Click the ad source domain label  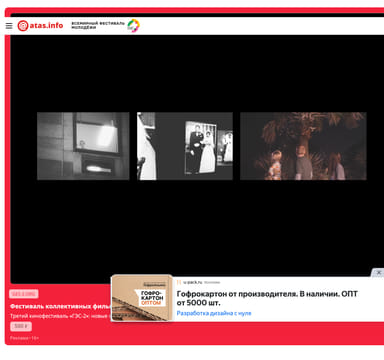click(x=193, y=282)
